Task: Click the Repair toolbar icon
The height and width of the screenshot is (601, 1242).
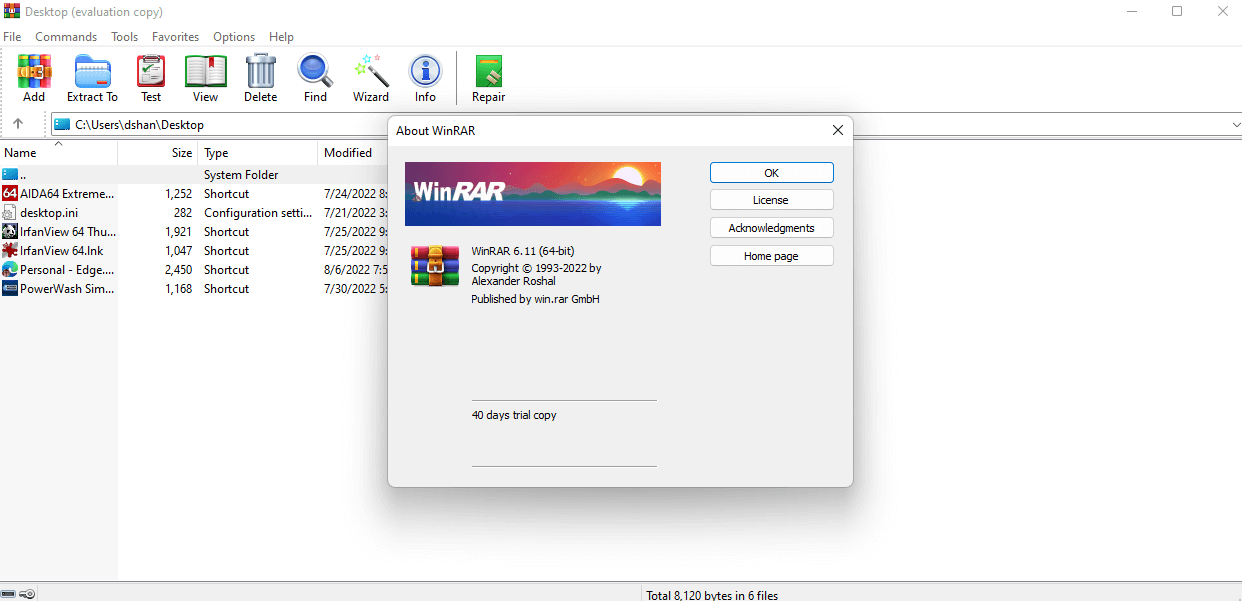Action: pyautogui.click(x=489, y=72)
